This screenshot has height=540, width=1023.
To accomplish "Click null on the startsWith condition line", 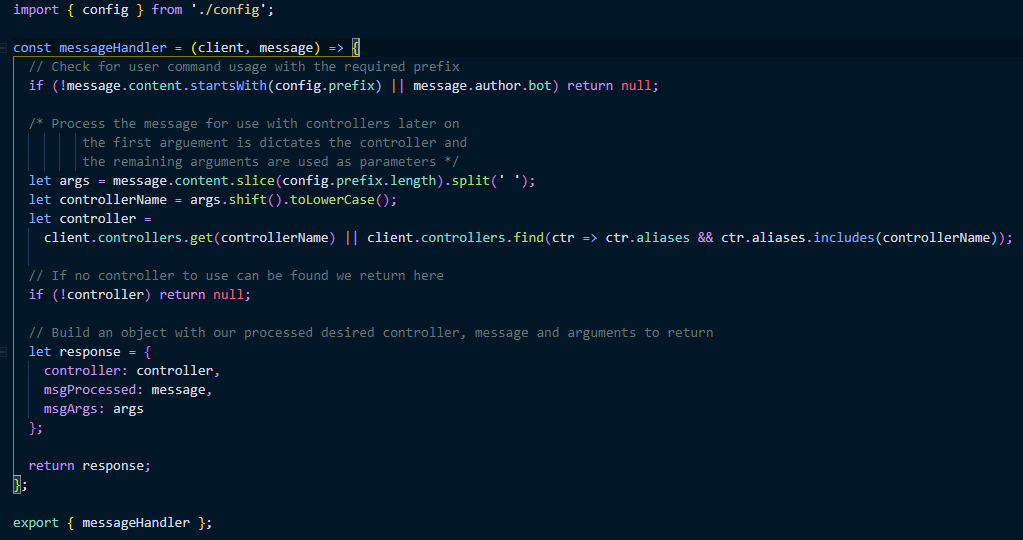I will click(x=636, y=85).
